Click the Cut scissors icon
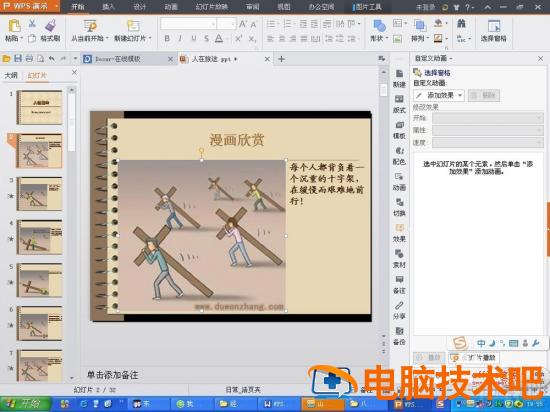550x412 pixels. 32,24
